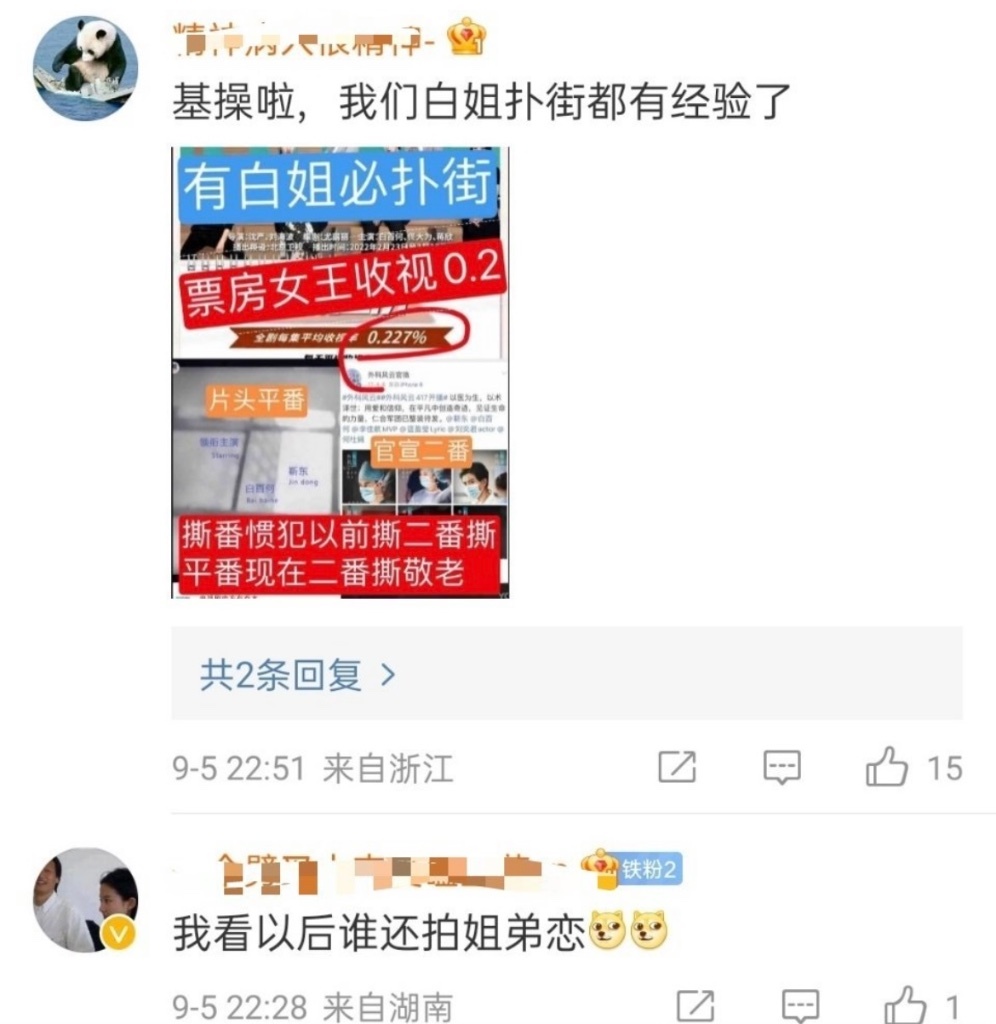Tap the 9-5 22:51 来自浙江 timestamp
This screenshot has width=996, height=1024.
[313, 768]
